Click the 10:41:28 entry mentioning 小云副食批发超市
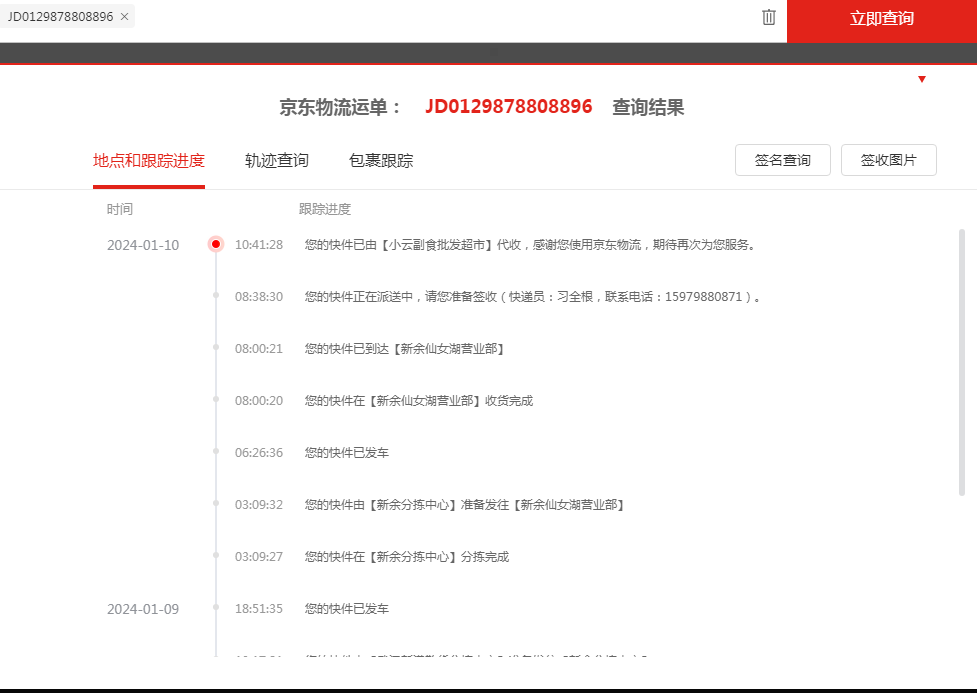Screen dimensions: 977x693 530,245
